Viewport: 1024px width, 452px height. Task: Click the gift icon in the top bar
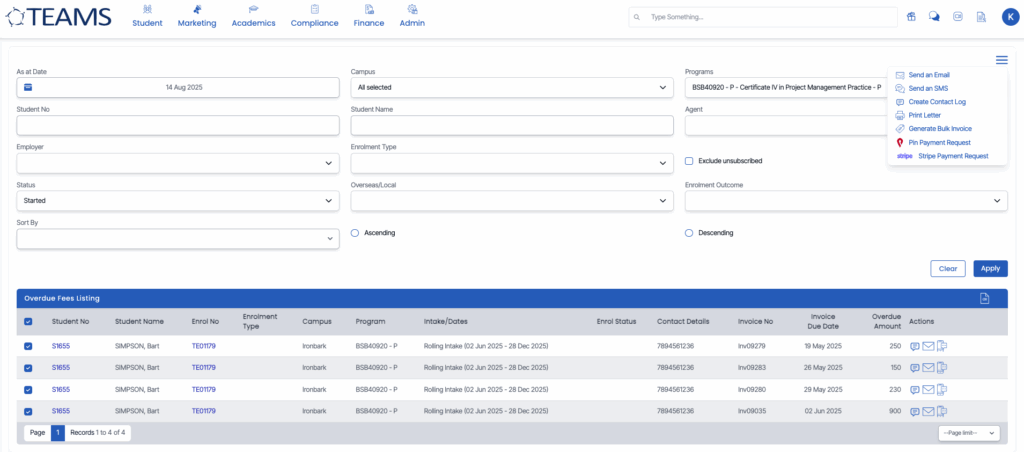click(911, 17)
